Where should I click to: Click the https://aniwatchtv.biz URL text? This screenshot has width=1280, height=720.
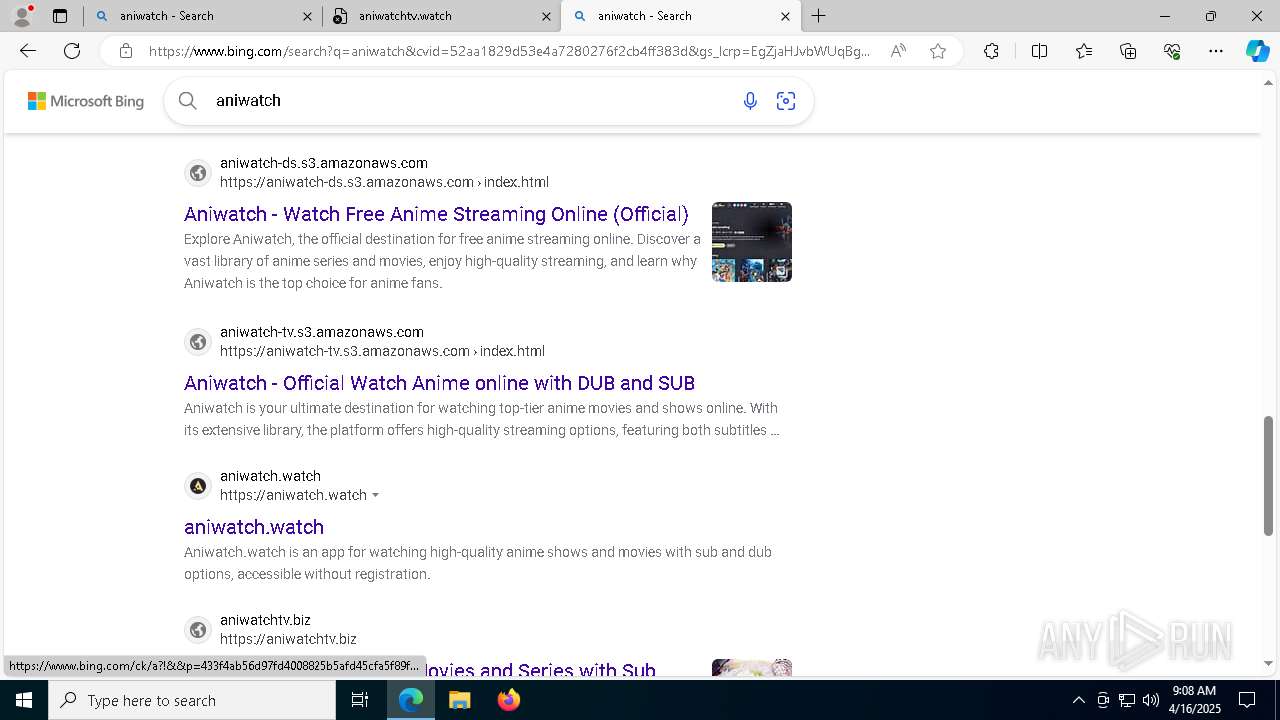(x=288, y=639)
